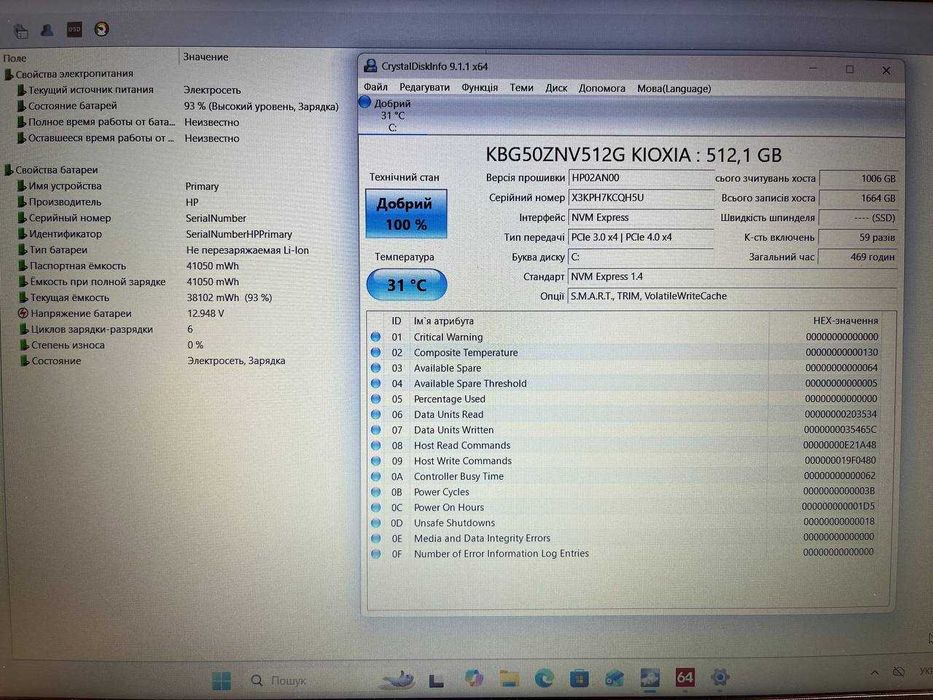Click total host writes value 1664 GB
This screenshot has height=700, width=933.
858,198
